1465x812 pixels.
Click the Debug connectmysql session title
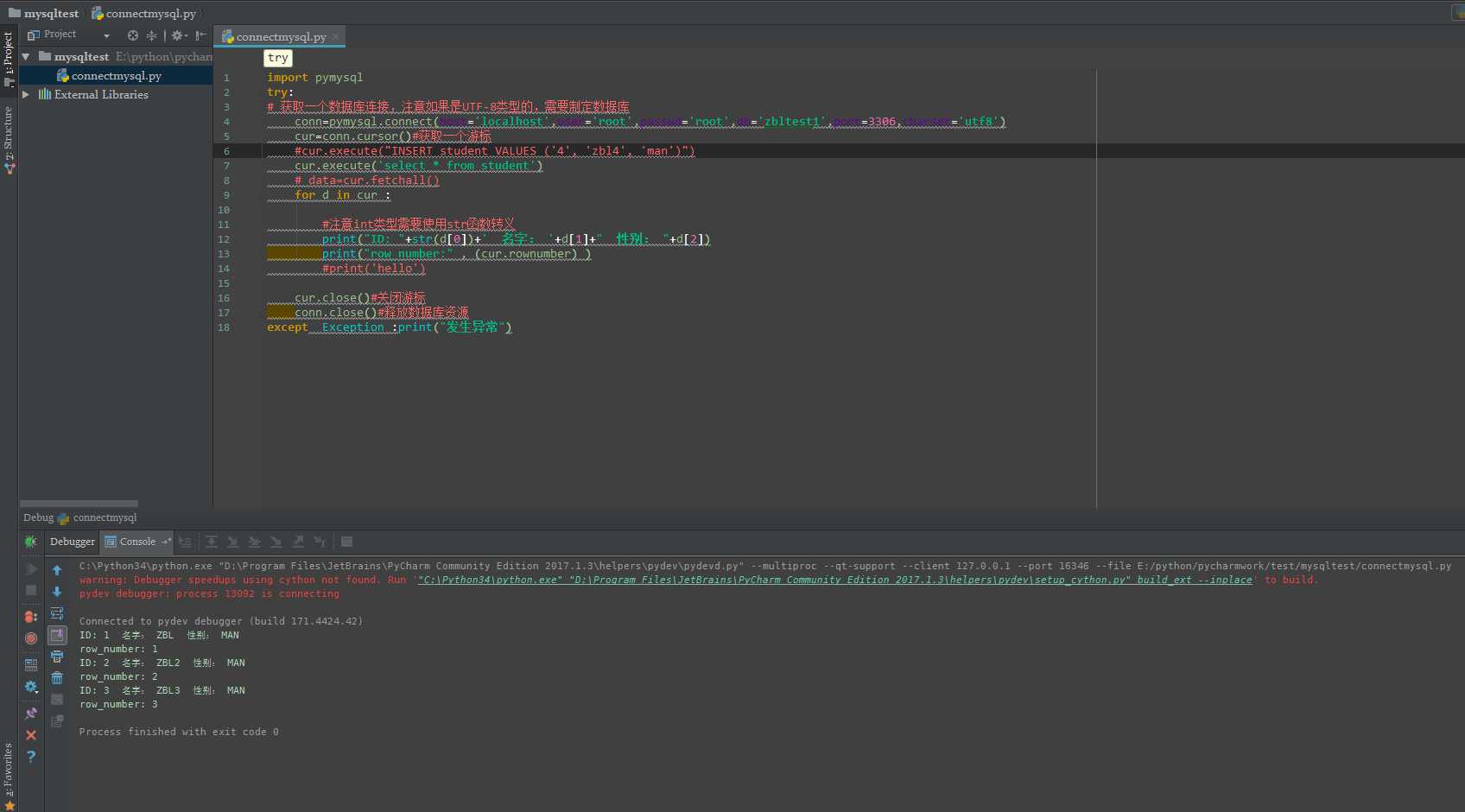79,517
